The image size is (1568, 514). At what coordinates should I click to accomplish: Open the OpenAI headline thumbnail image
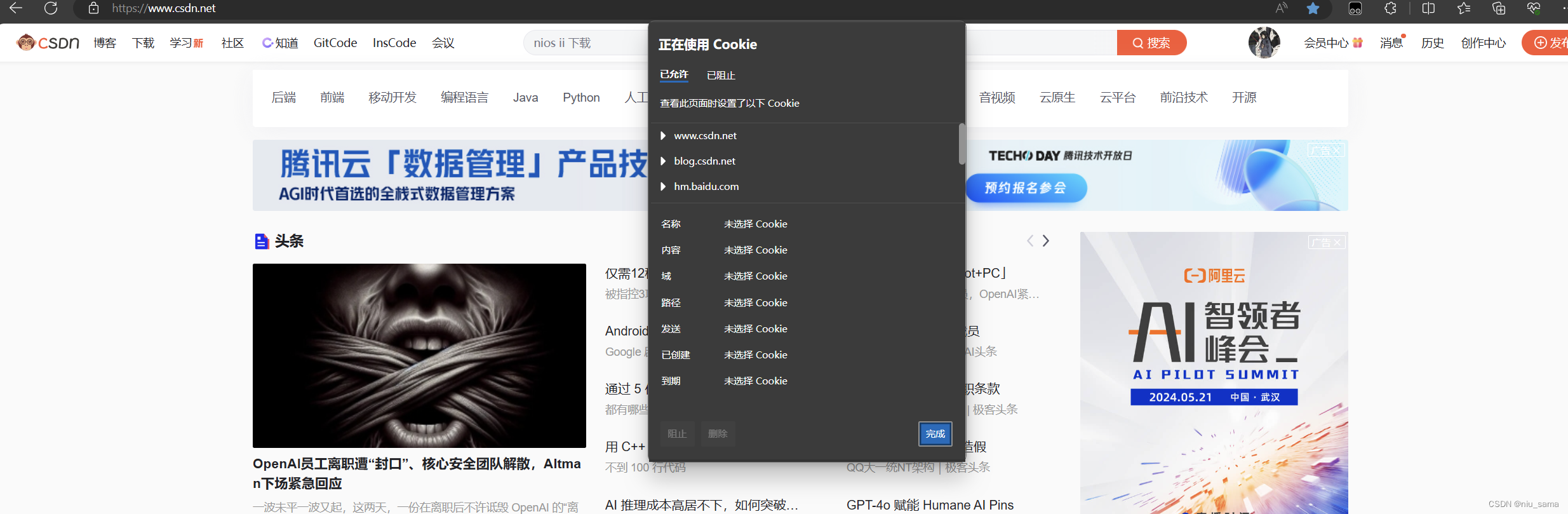pyautogui.click(x=419, y=356)
